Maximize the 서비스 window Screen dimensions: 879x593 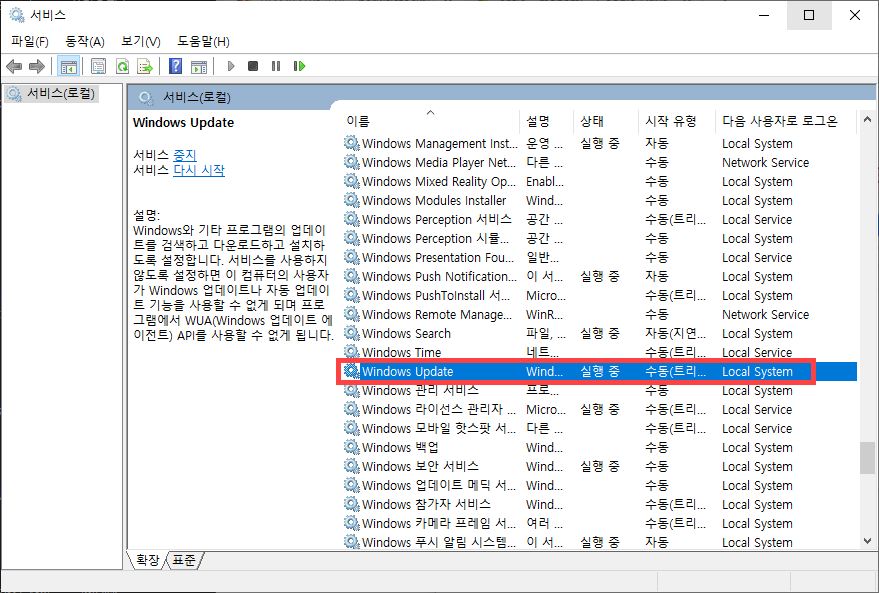point(809,15)
